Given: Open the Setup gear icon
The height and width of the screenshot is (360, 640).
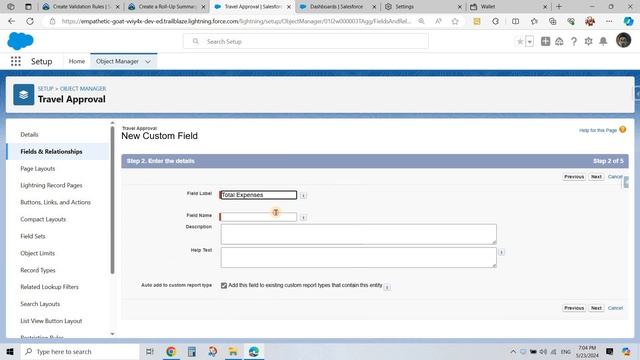Looking at the screenshot, I should click(588, 41).
